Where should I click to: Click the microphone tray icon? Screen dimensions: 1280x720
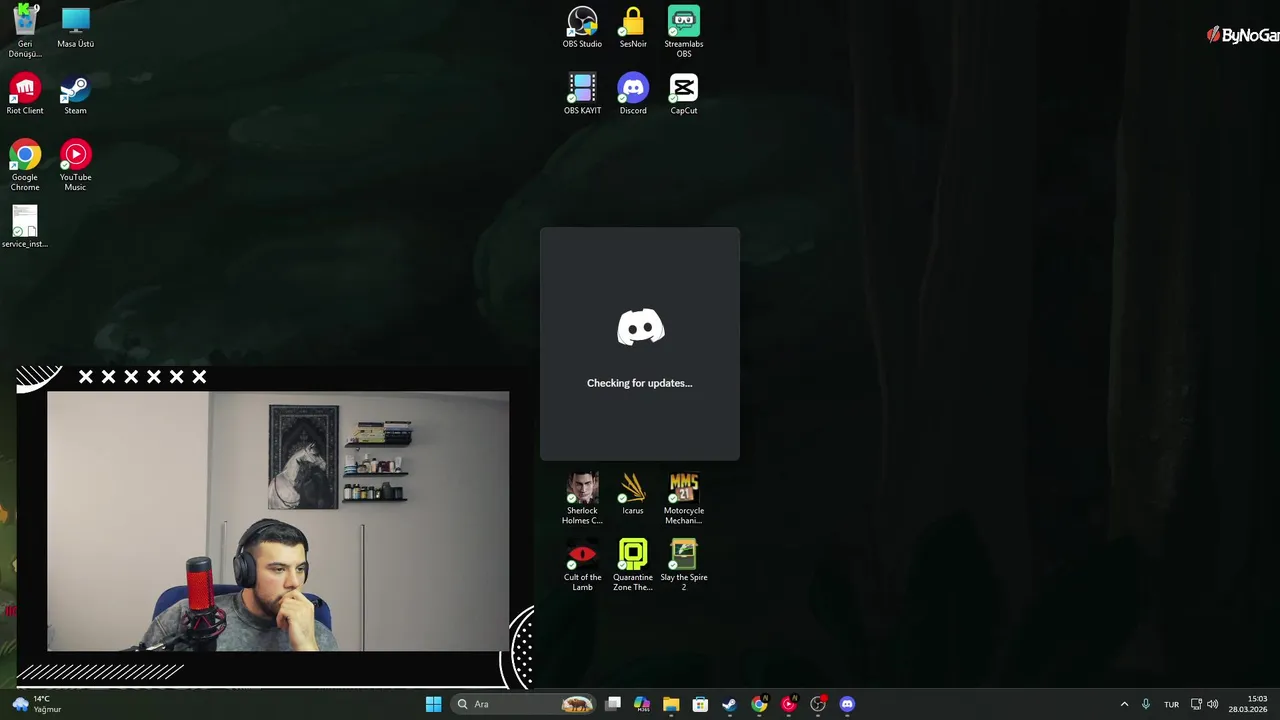tap(1146, 704)
